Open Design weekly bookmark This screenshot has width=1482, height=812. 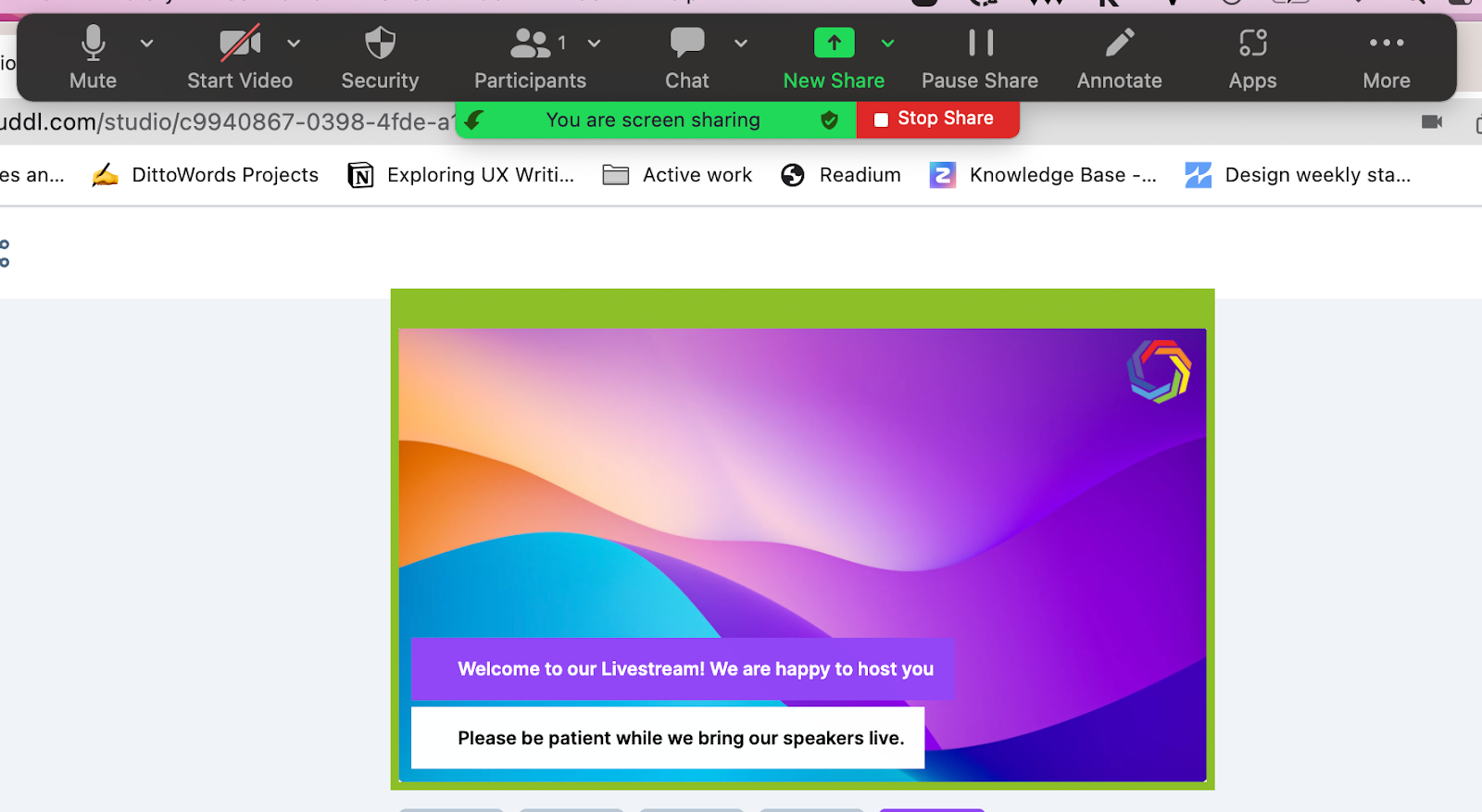[x=1298, y=175]
